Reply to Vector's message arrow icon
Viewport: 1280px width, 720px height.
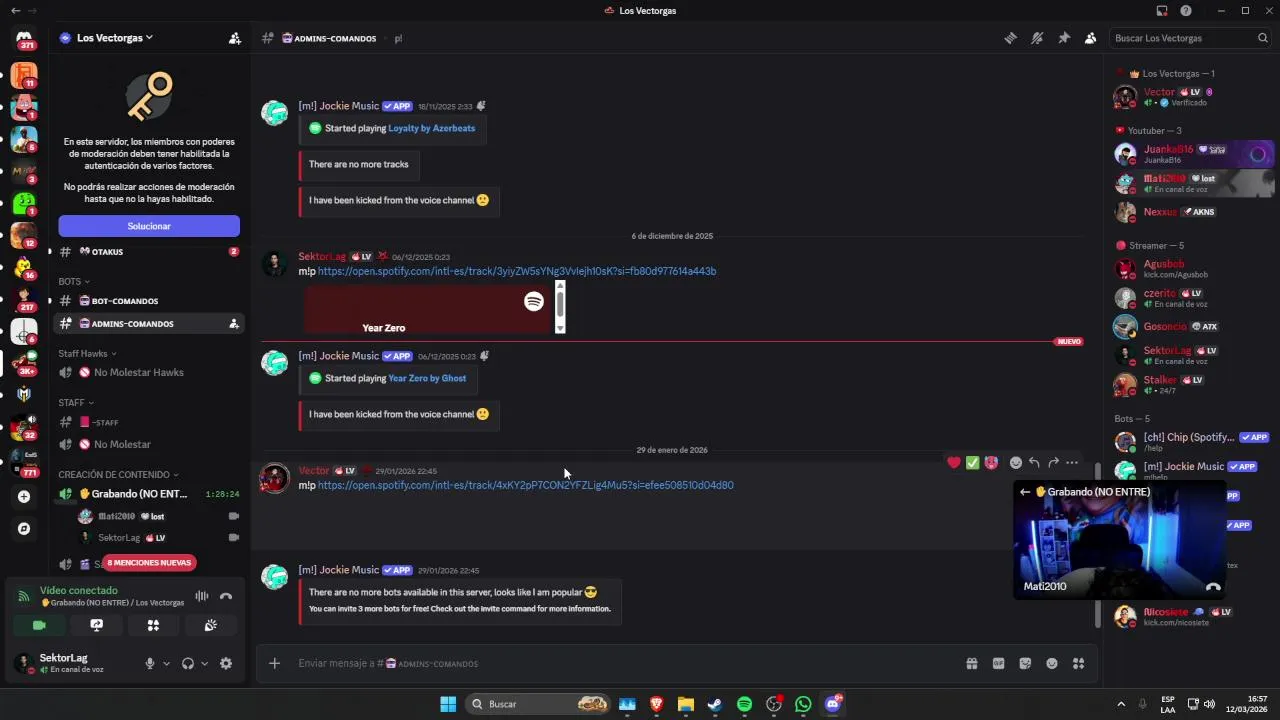pyautogui.click(x=1034, y=462)
